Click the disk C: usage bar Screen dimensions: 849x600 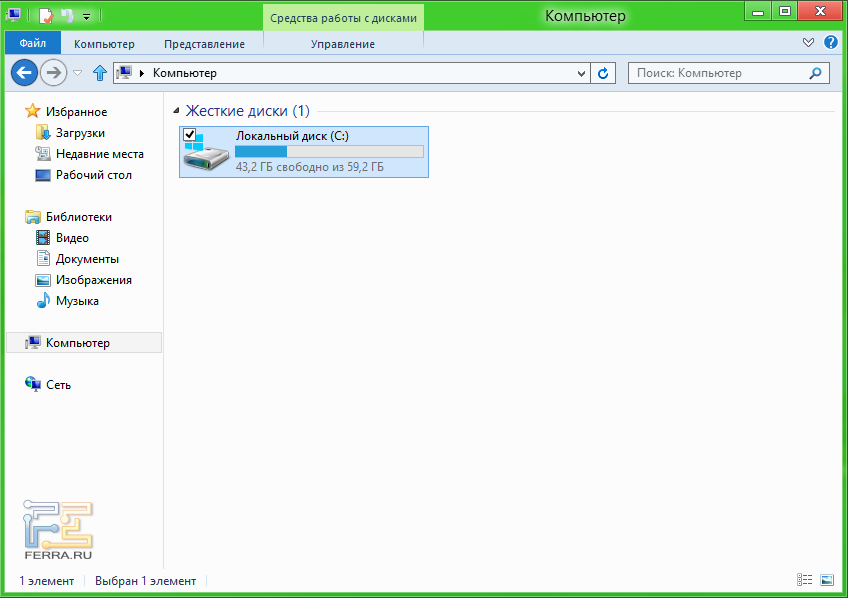[x=329, y=152]
